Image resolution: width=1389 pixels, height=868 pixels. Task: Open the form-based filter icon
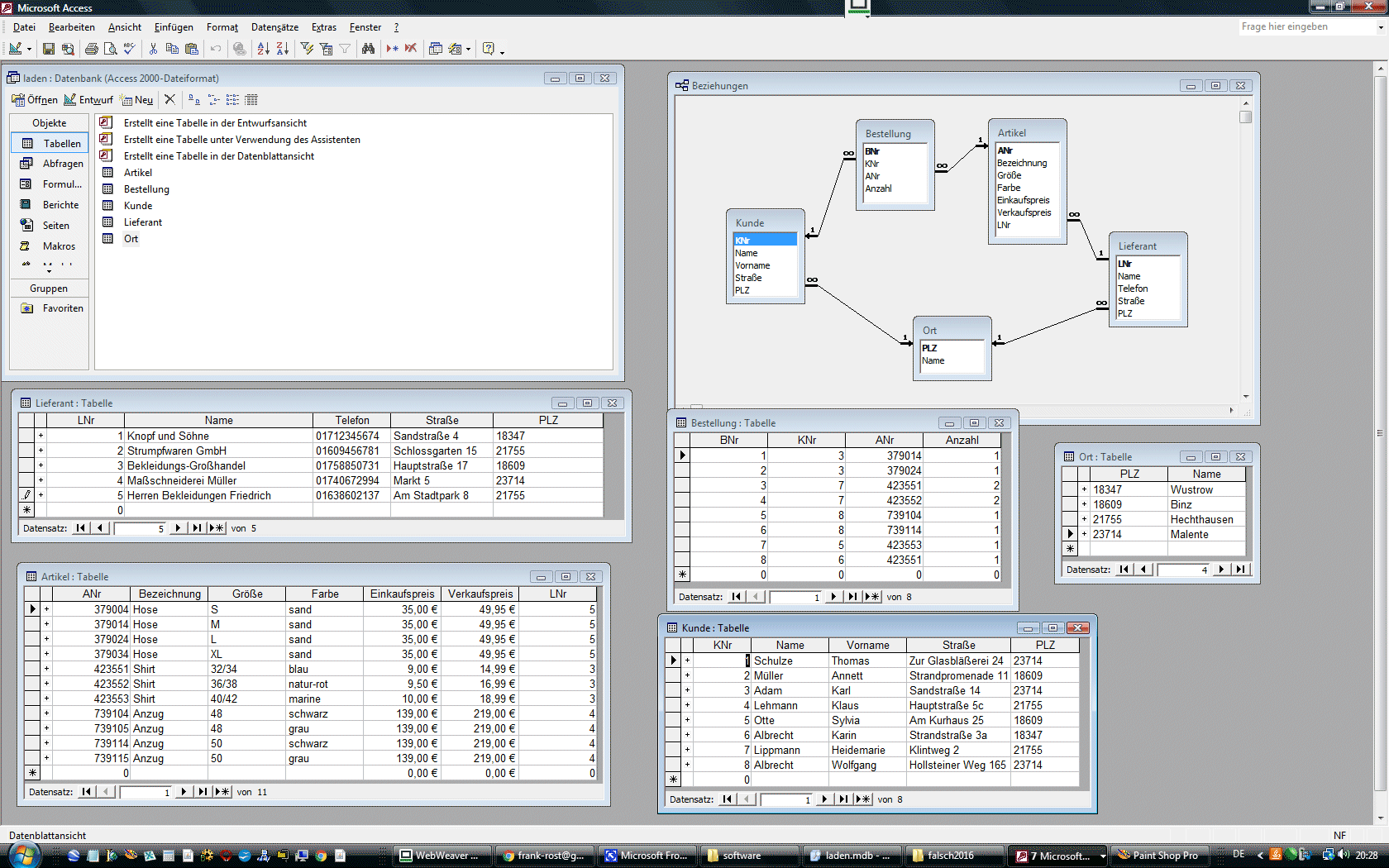coord(326,49)
